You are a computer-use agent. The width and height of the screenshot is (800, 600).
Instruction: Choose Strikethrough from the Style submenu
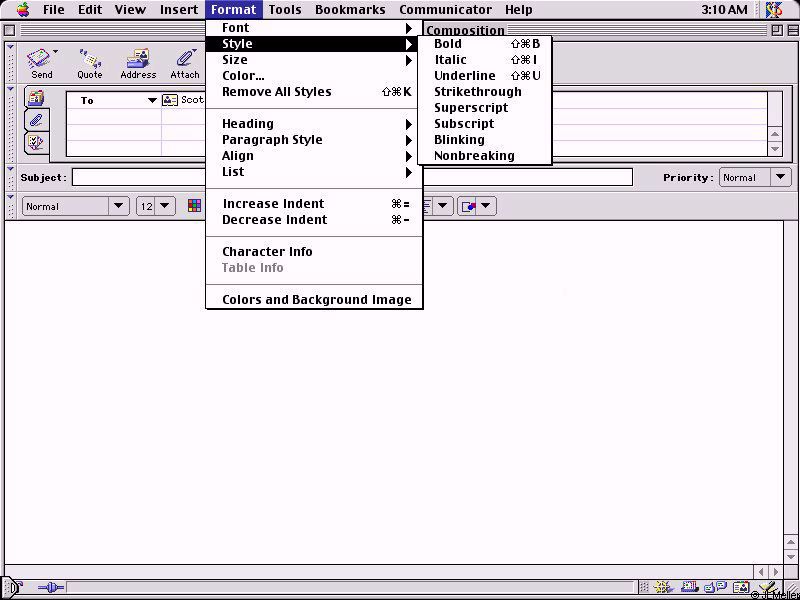click(x=485, y=92)
